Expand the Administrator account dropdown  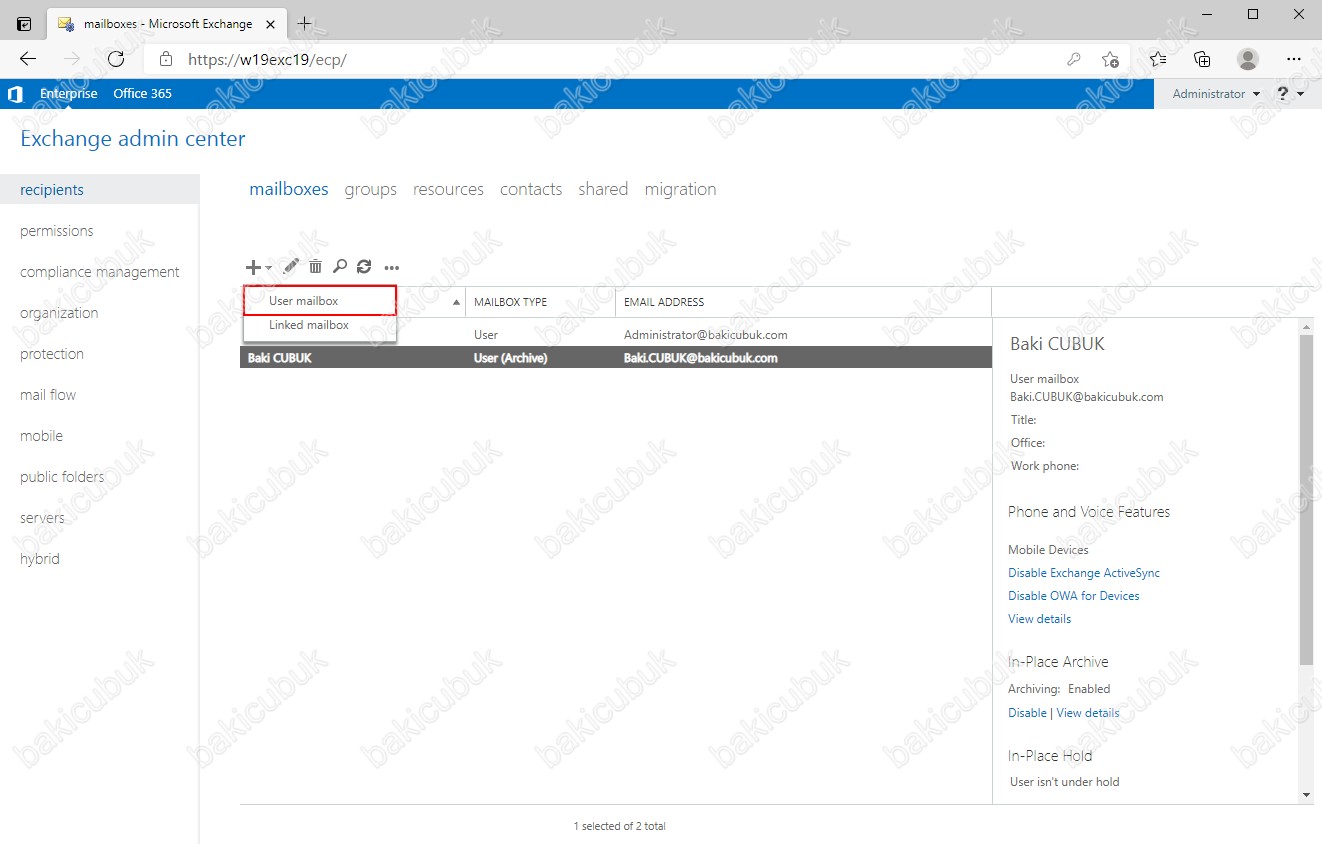pos(1216,94)
